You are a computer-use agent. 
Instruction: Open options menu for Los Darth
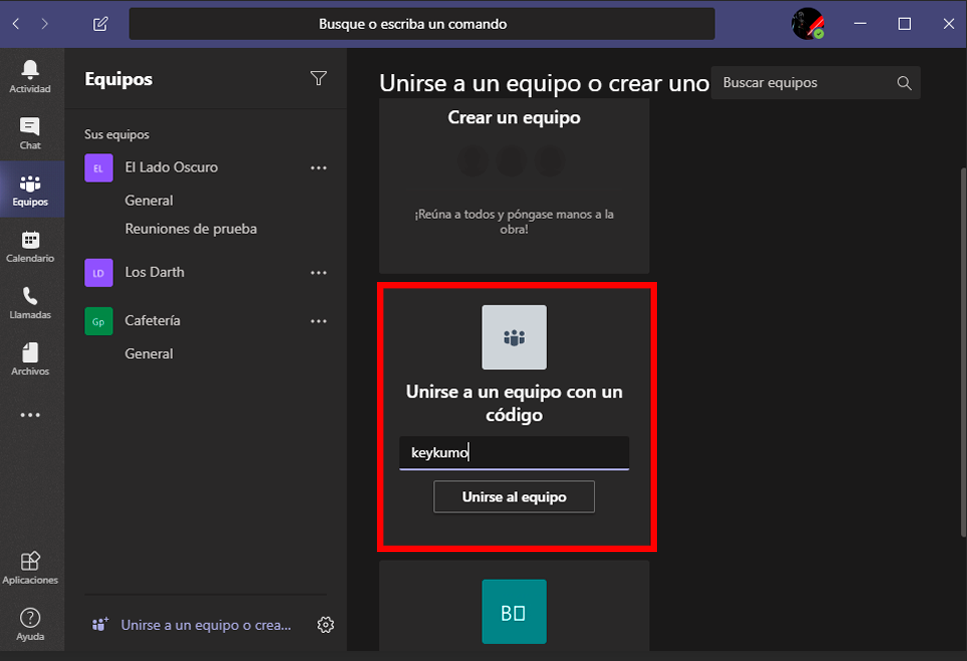point(318,272)
